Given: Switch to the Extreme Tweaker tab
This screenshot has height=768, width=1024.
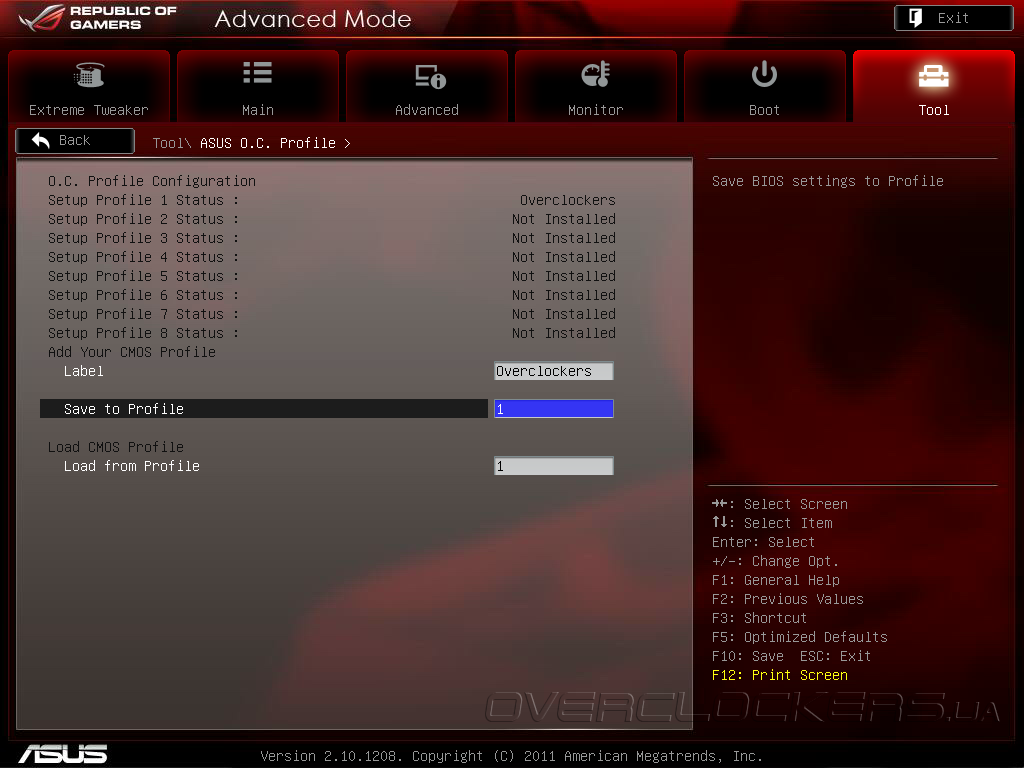Looking at the screenshot, I should (89, 86).
